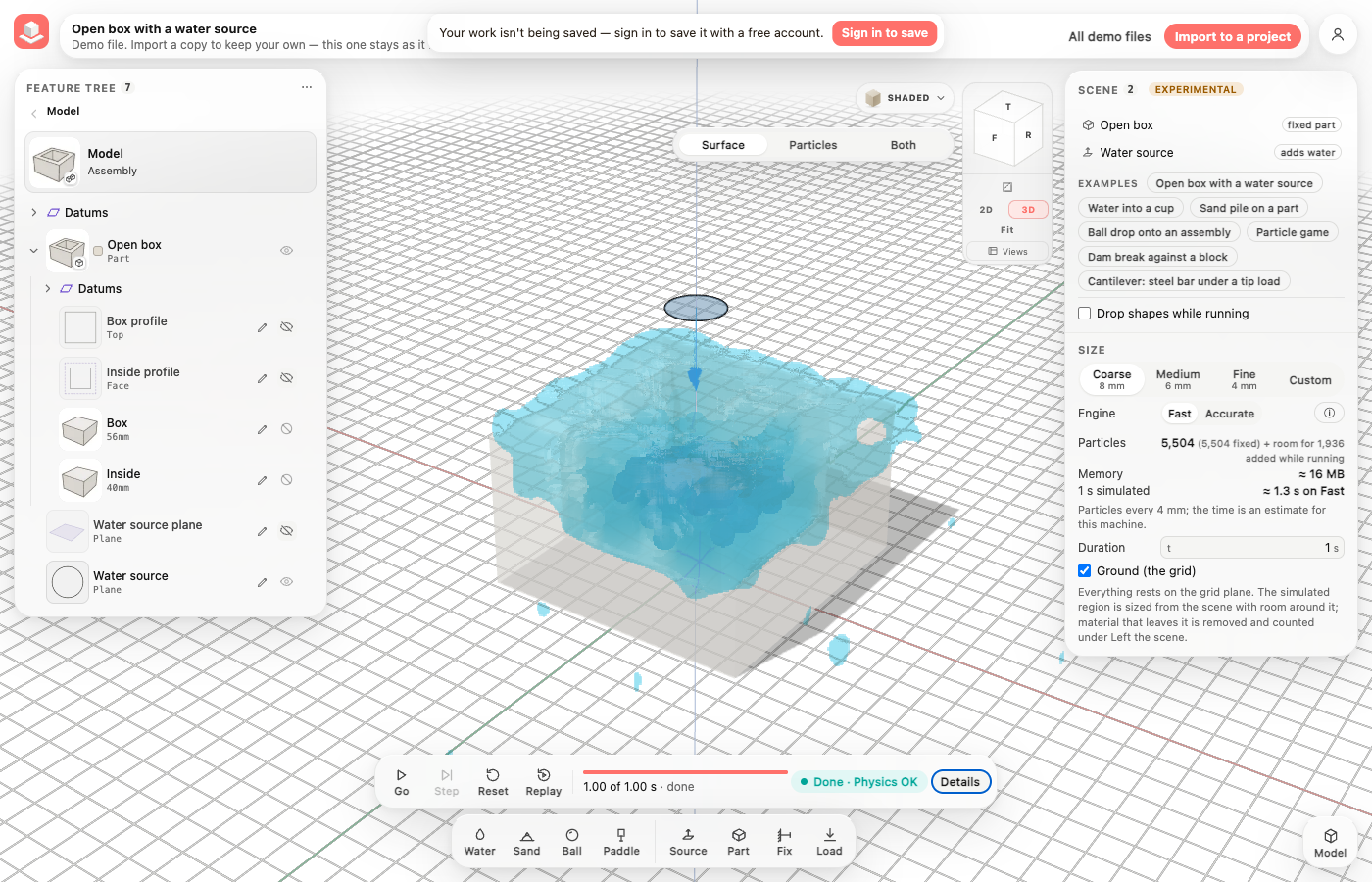Uncheck Ground (the grid) option
The height and width of the screenshot is (882, 1372).
1085,571
